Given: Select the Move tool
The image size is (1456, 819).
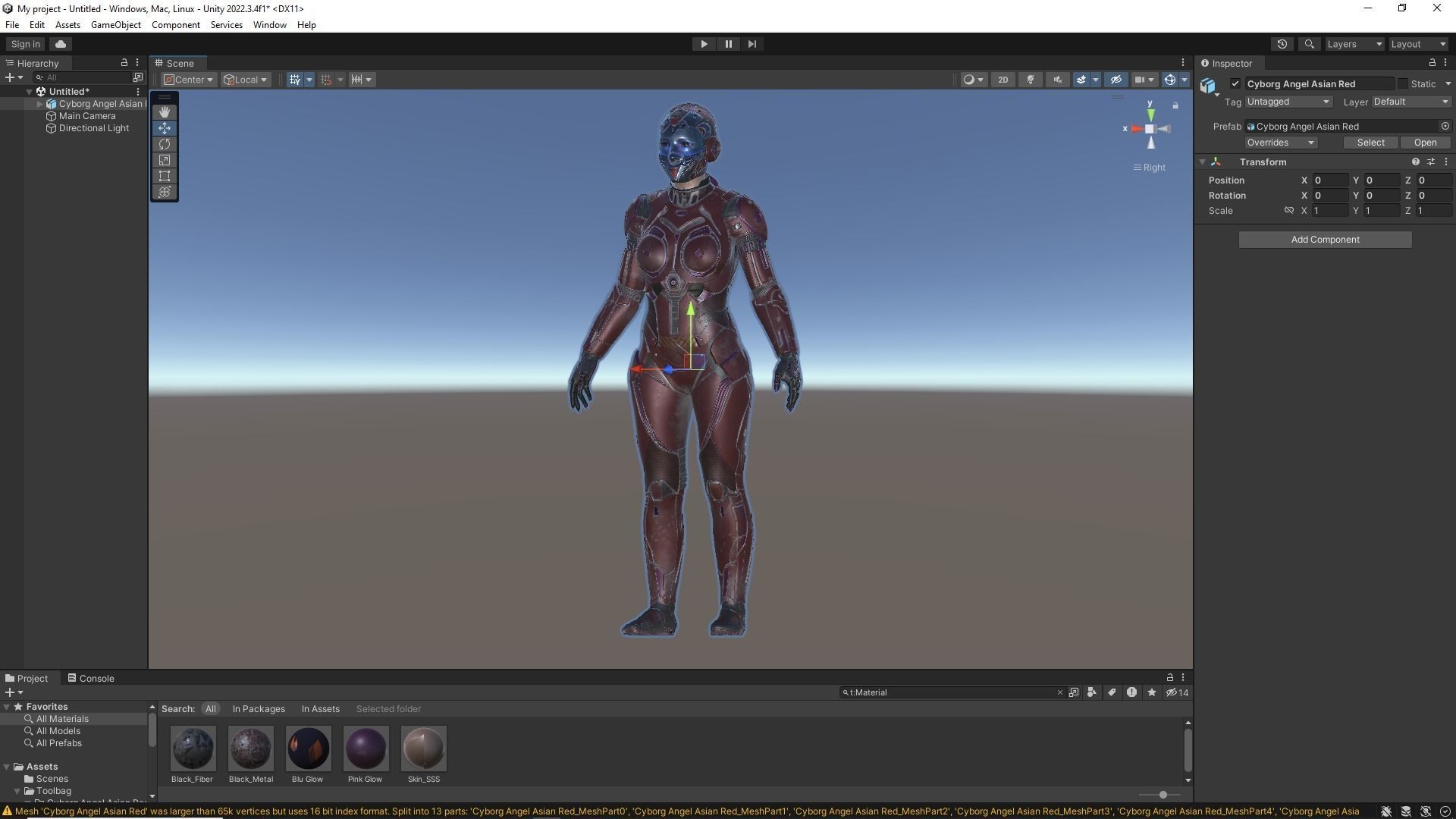Looking at the screenshot, I should tap(165, 128).
